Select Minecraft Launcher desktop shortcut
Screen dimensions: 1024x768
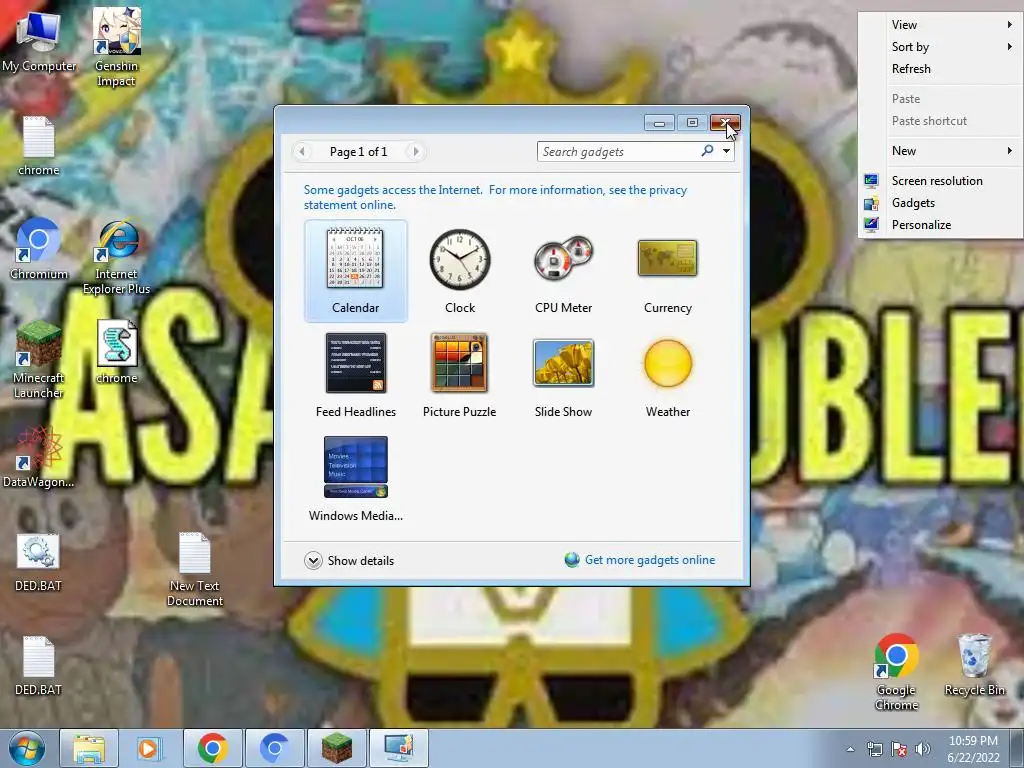(39, 360)
